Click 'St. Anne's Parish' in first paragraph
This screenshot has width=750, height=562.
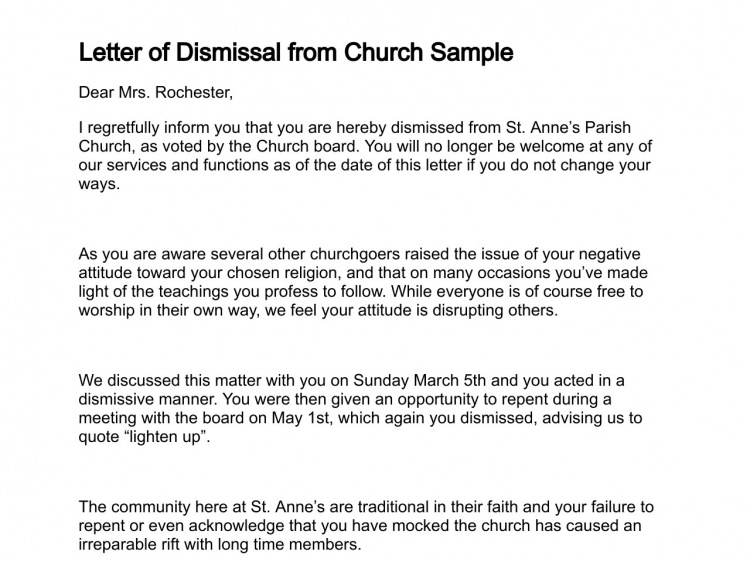point(569,128)
